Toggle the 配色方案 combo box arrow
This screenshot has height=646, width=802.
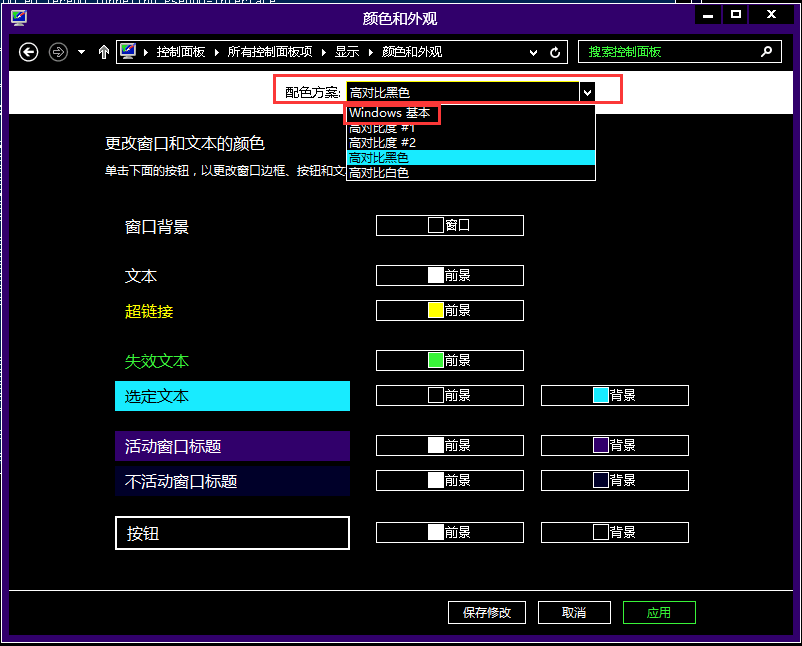[587, 92]
